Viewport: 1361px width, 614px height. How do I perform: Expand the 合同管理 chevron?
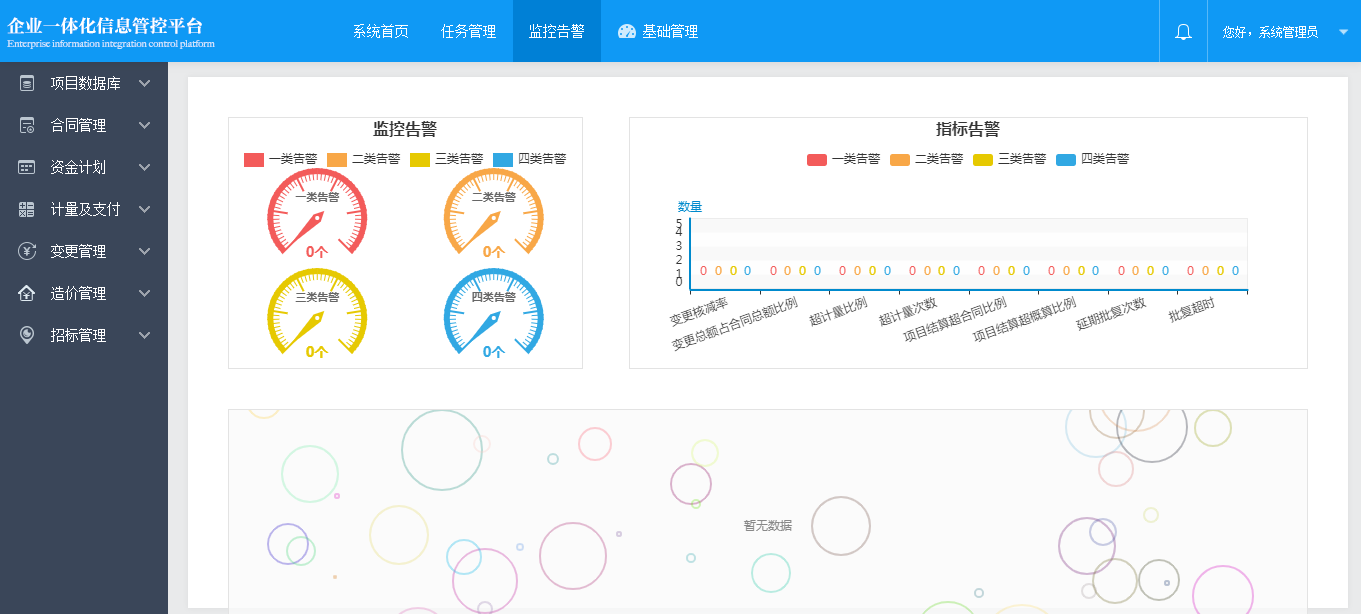tap(144, 125)
